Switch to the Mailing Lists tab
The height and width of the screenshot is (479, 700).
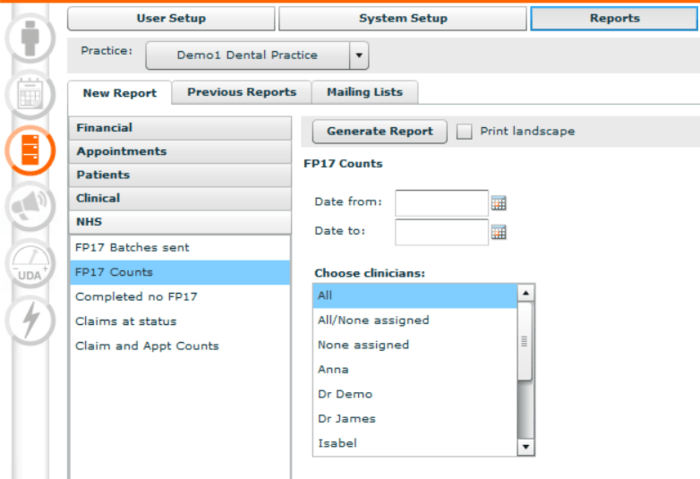pyautogui.click(x=364, y=92)
